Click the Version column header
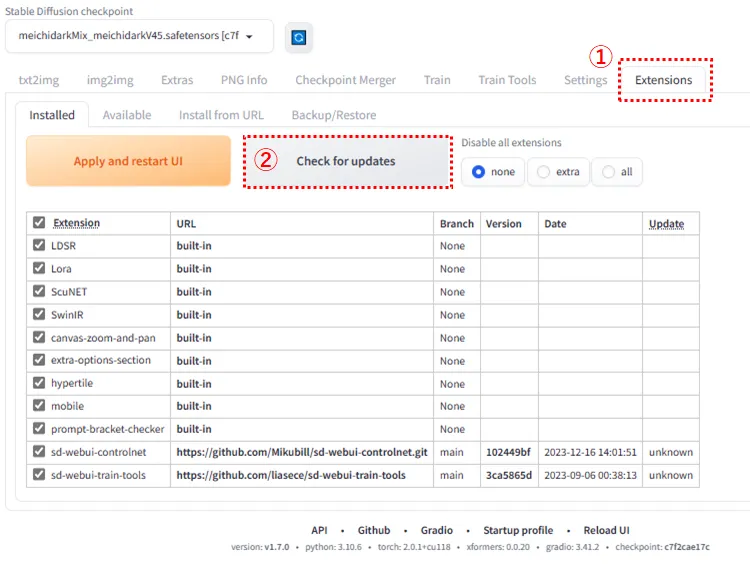The height and width of the screenshot is (564, 750). [x=503, y=224]
